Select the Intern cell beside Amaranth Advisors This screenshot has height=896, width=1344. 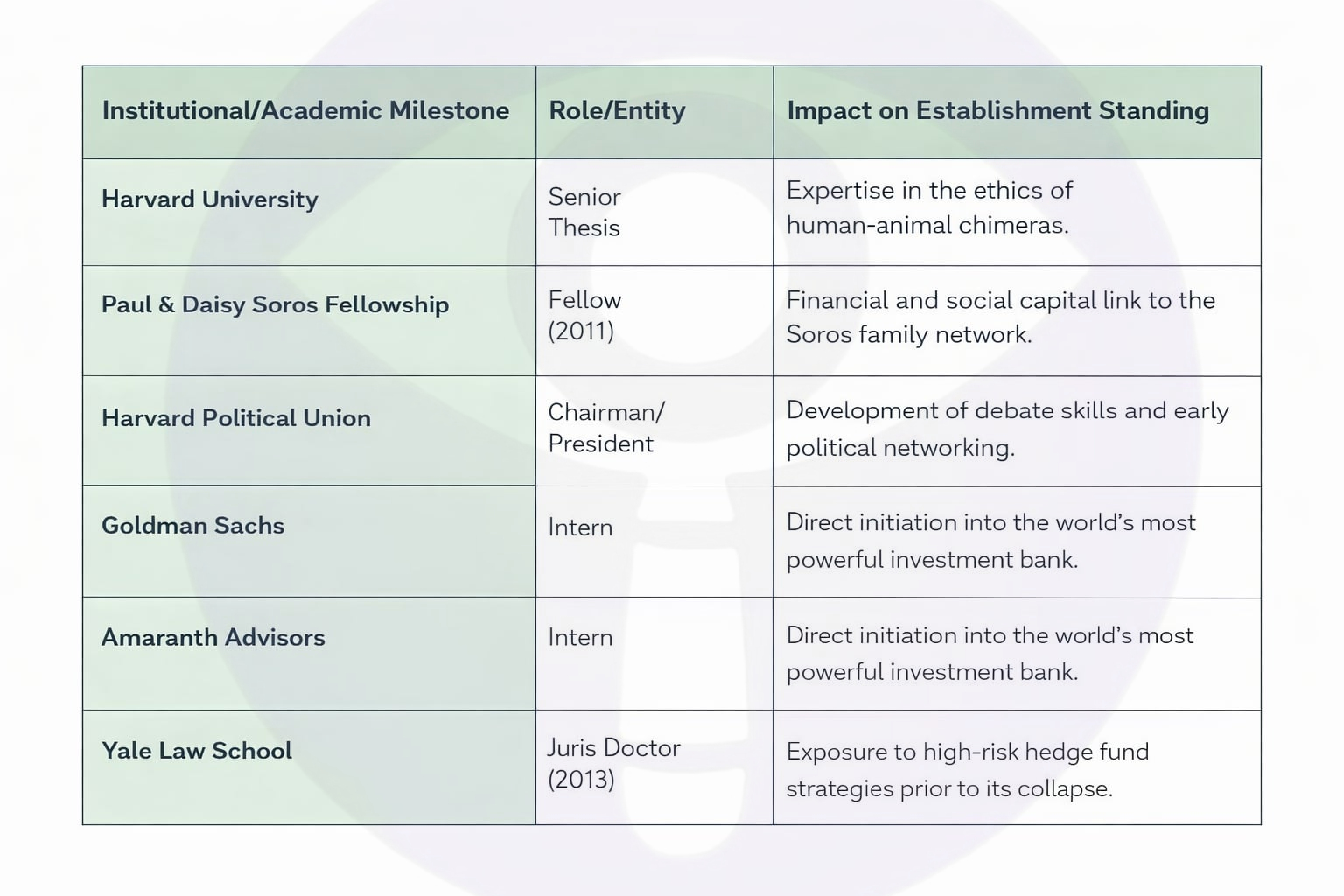(x=580, y=637)
